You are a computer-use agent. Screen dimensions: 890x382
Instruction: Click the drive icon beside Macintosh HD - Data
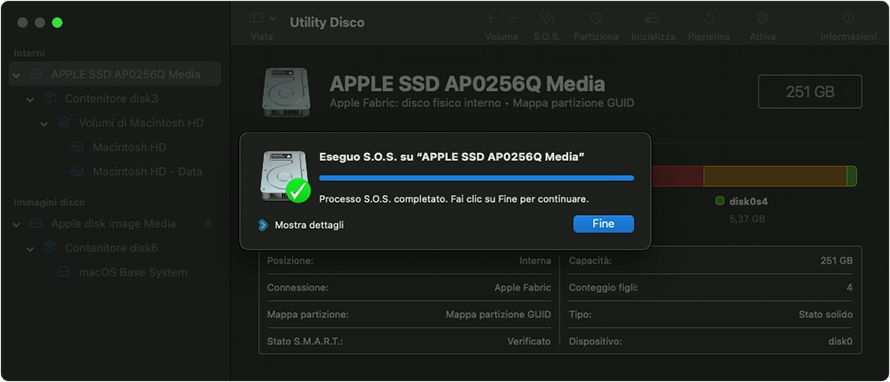(x=78, y=171)
